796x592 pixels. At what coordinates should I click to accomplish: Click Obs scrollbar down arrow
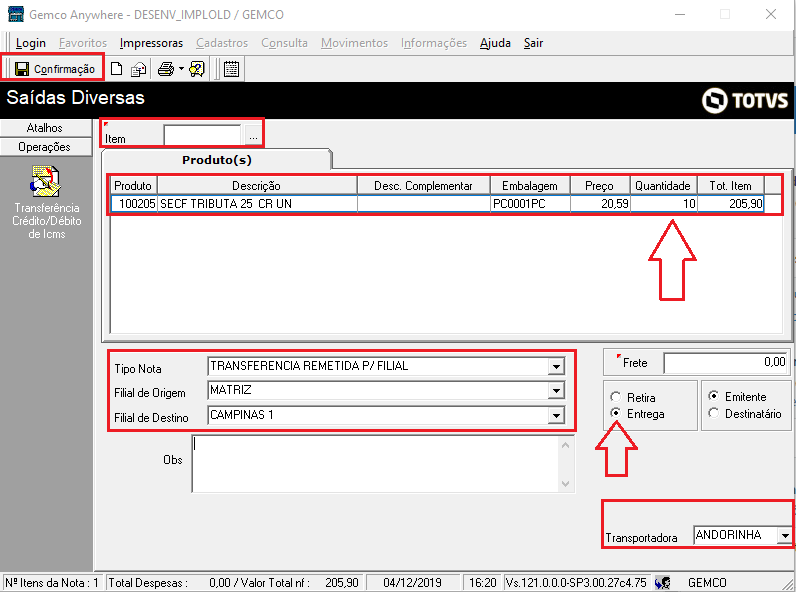(566, 484)
